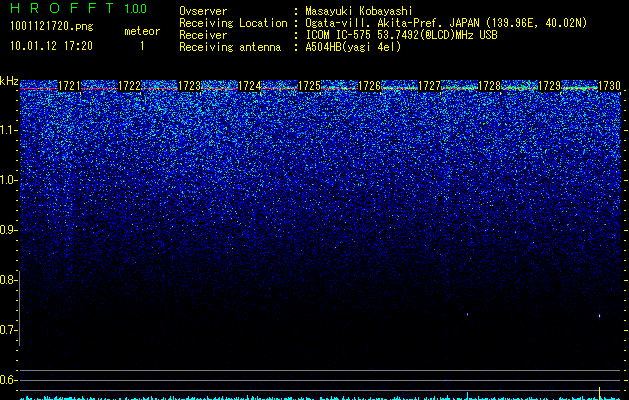Click the 0.9 kHz axis tick label
The width and height of the screenshot is (629, 400).
(8, 230)
